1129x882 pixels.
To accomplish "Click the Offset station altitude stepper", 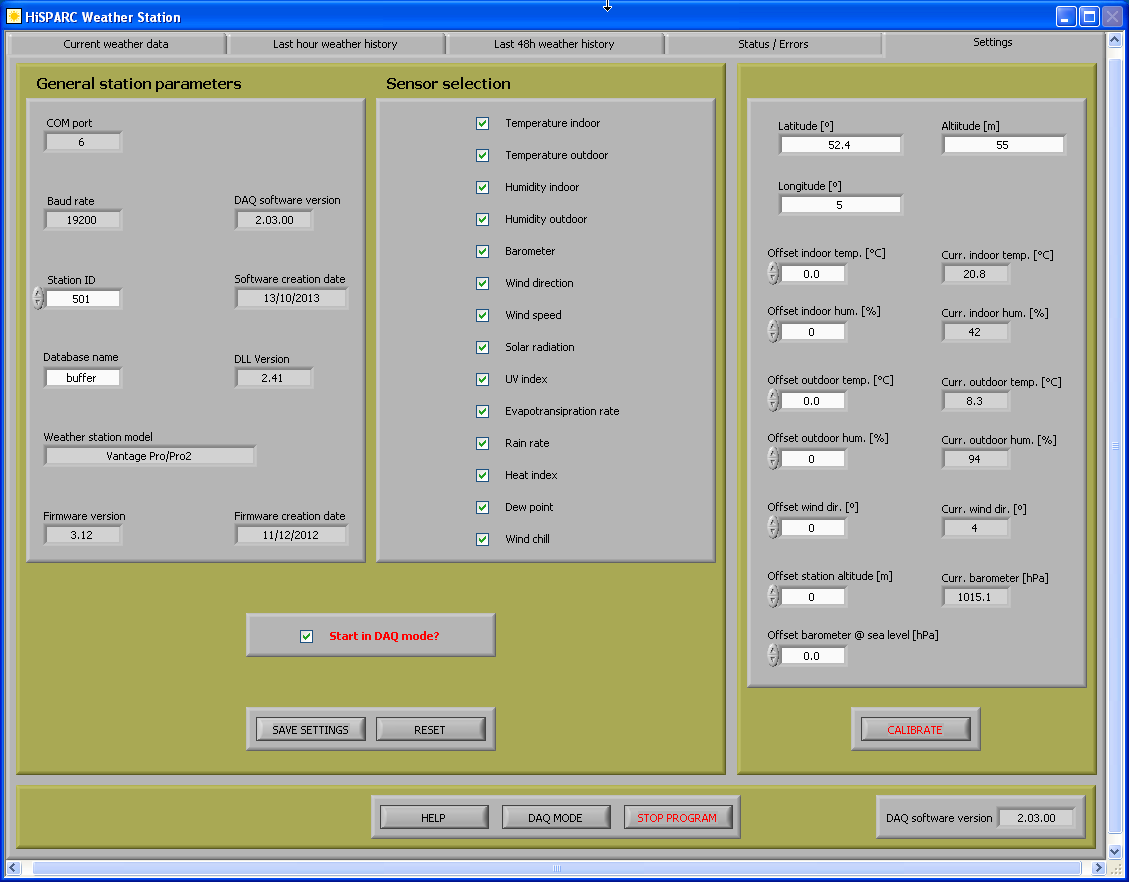I will [x=773, y=597].
